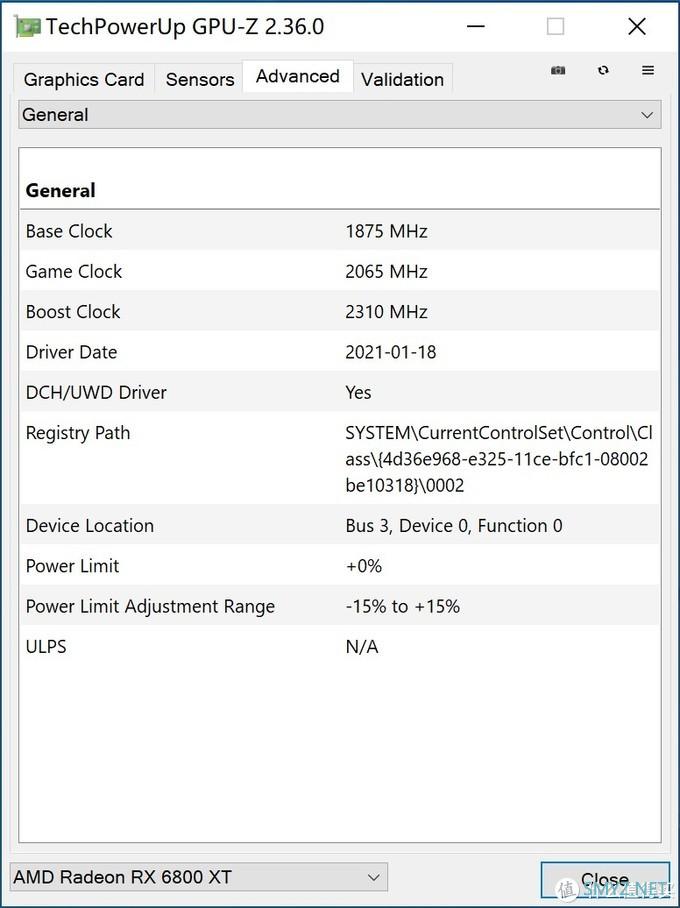
Task: Select the Driver Date label
Action: pyautogui.click(x=71, y=352)
